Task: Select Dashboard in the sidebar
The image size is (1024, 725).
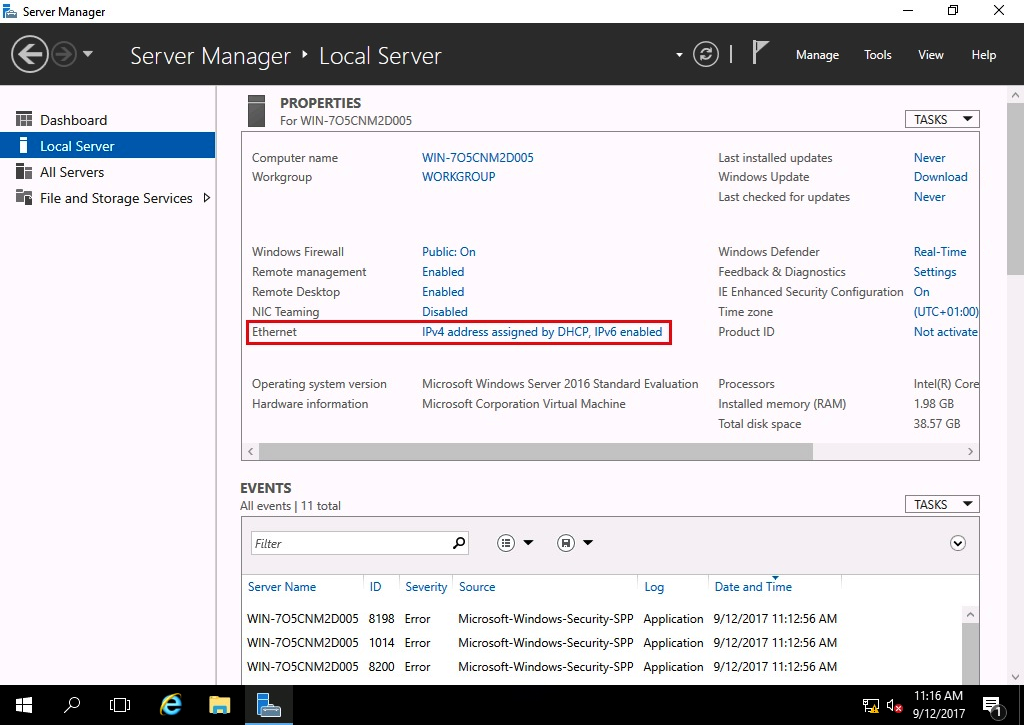Action: point(73,120)
